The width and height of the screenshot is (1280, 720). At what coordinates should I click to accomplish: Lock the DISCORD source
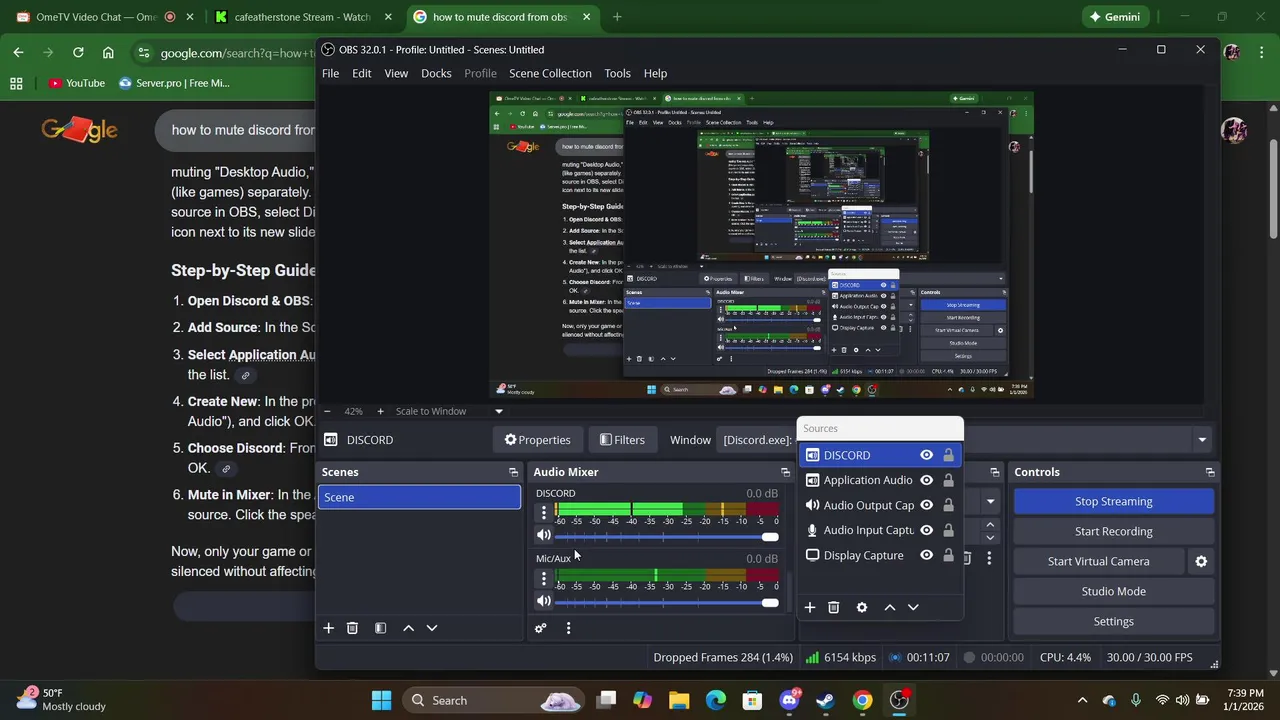(x=948, y=455)
